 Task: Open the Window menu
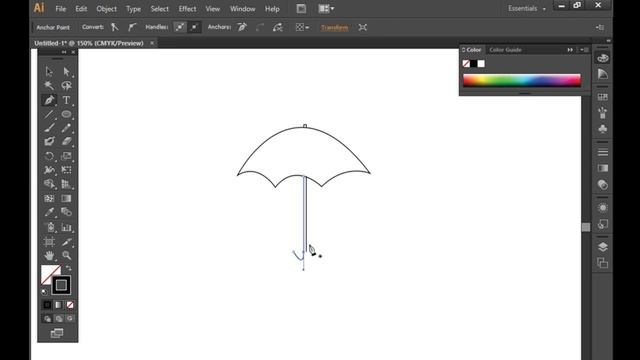tap(242, 9)
